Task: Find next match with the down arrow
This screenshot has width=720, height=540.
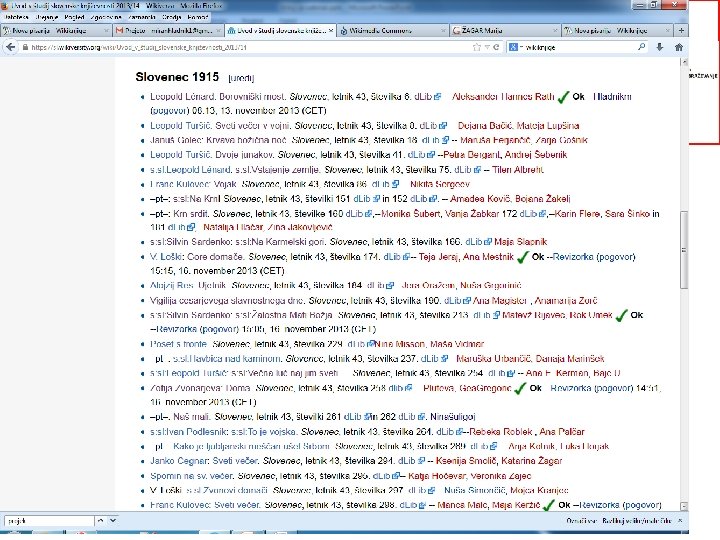Action: [x=112, y=521]
